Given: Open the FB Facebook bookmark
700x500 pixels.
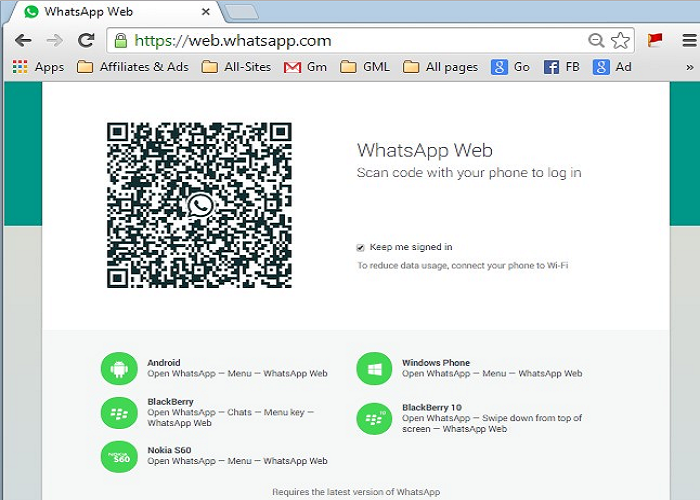Looking at the screenshot, I should tap(562, 67).
